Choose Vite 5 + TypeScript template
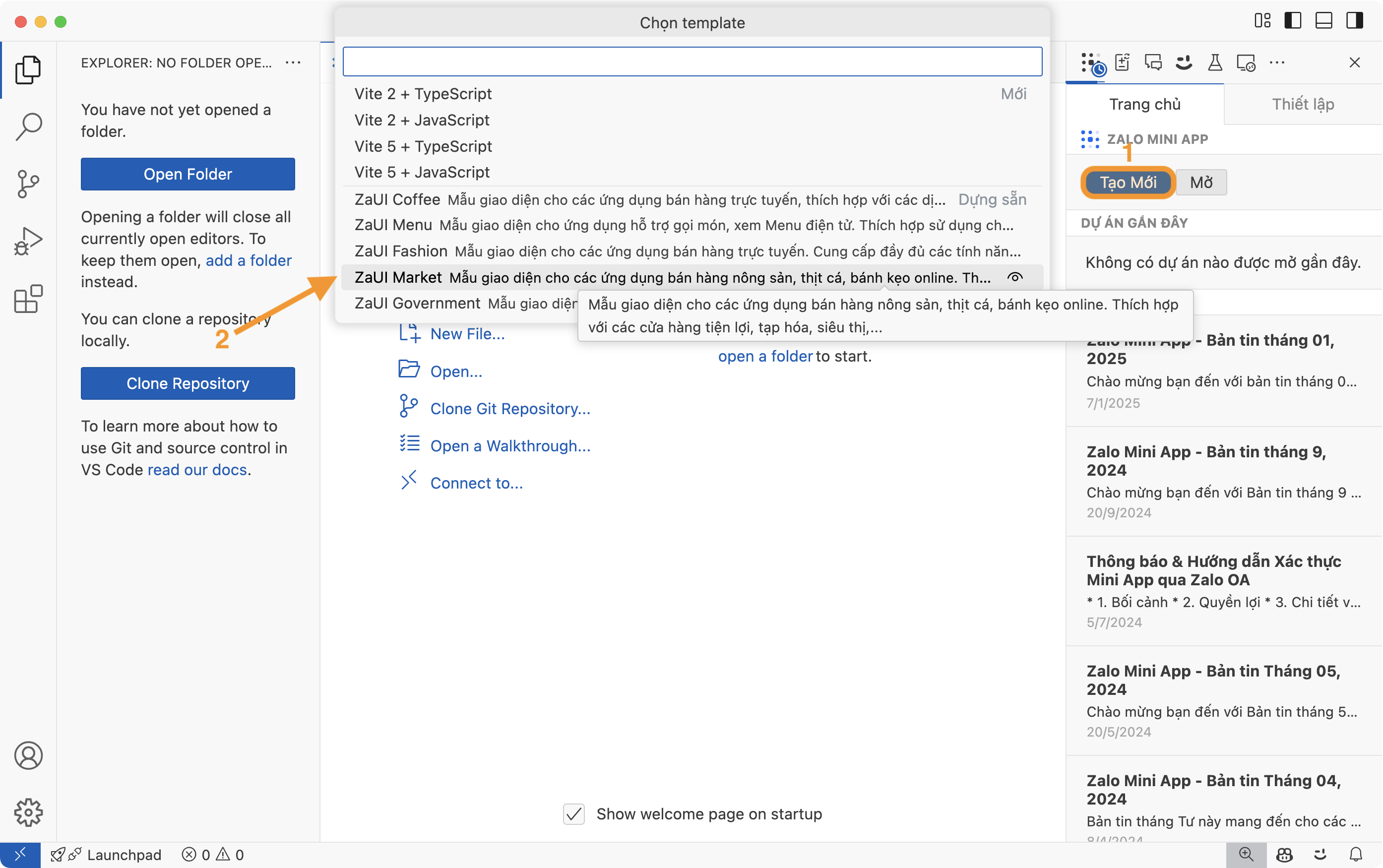Viewport: 1383px width, 868px height. (692, 146)
